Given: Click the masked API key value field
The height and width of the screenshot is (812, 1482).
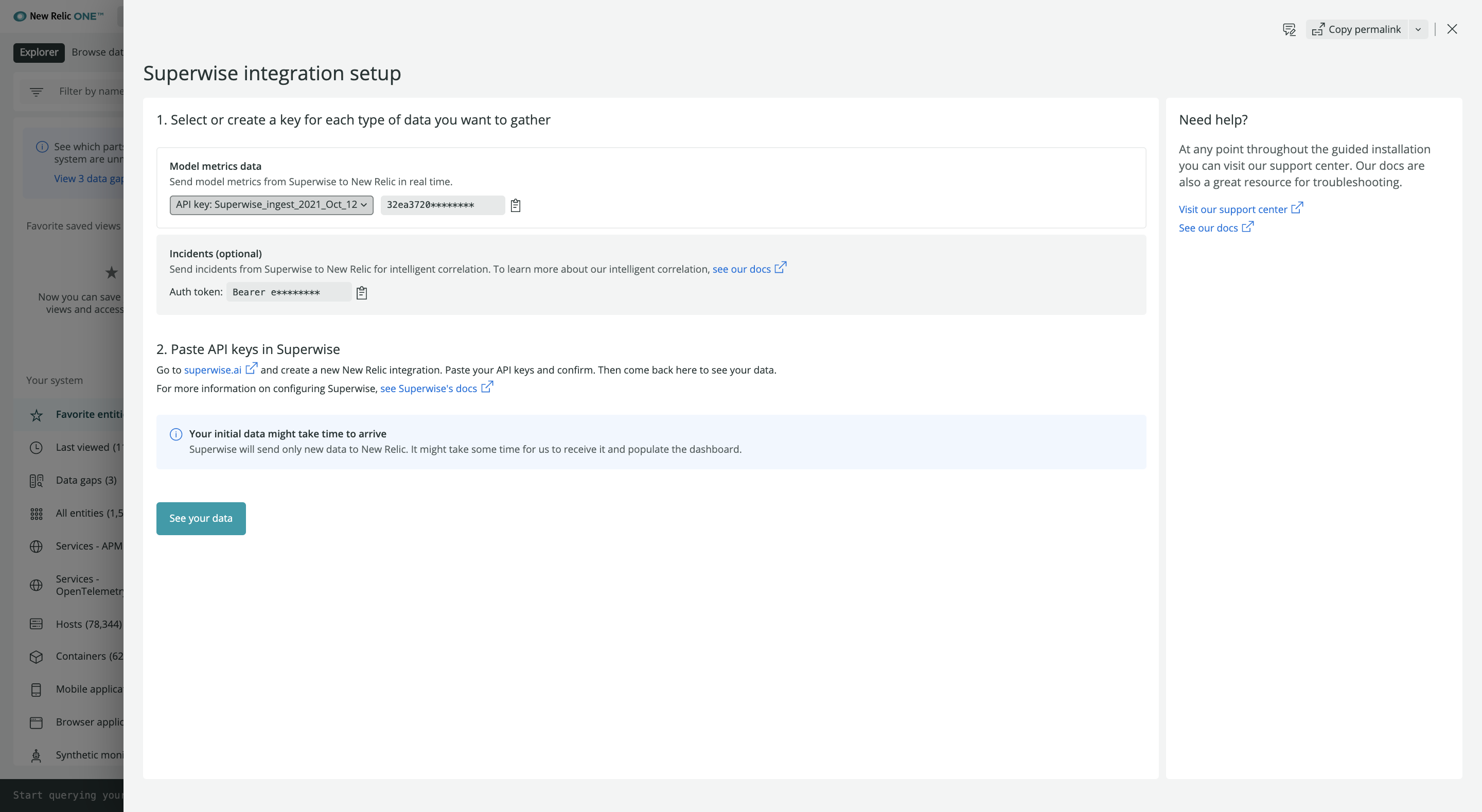Looking at the screenshot, I should tap(442, 205).
